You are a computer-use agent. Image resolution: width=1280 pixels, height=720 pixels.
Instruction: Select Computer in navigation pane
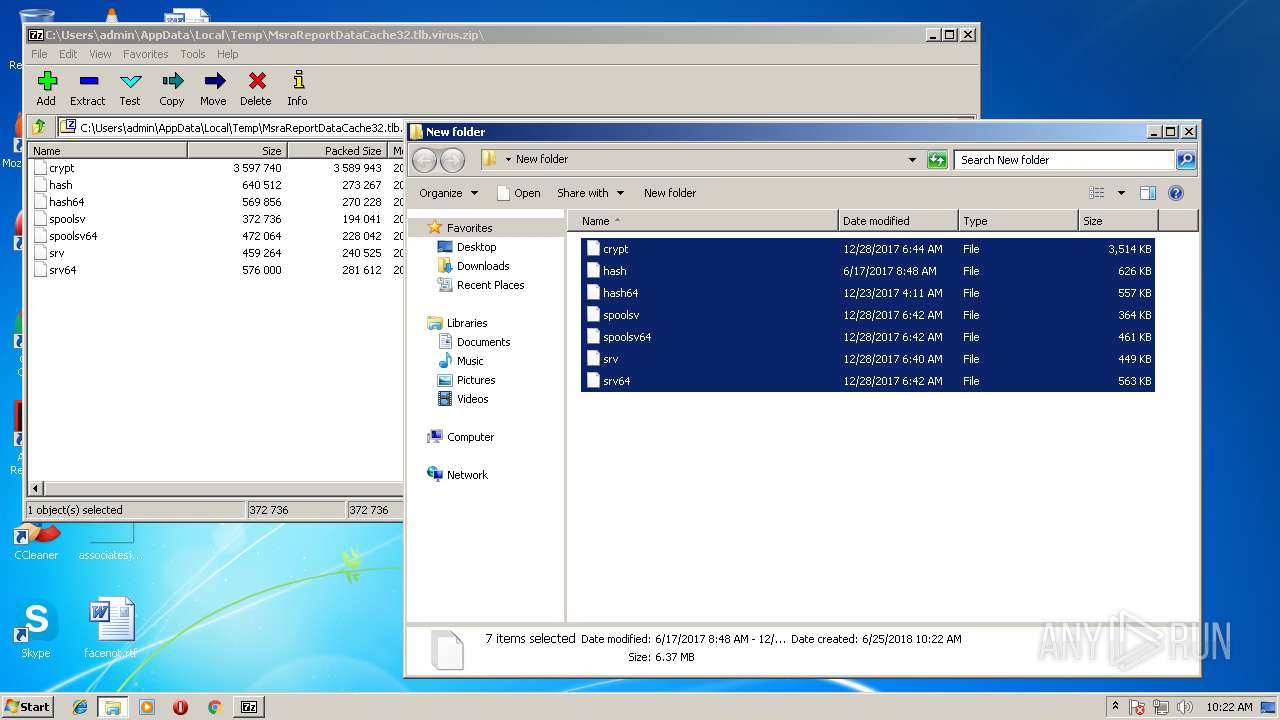point(461,437)
